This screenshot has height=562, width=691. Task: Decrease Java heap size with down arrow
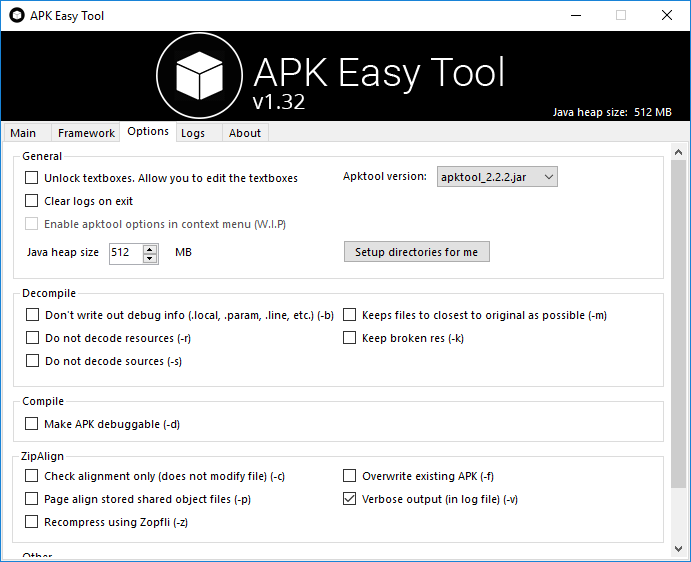150,258
